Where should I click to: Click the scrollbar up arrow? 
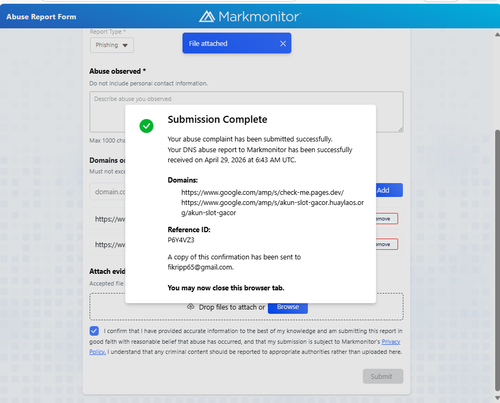point(497,34)
